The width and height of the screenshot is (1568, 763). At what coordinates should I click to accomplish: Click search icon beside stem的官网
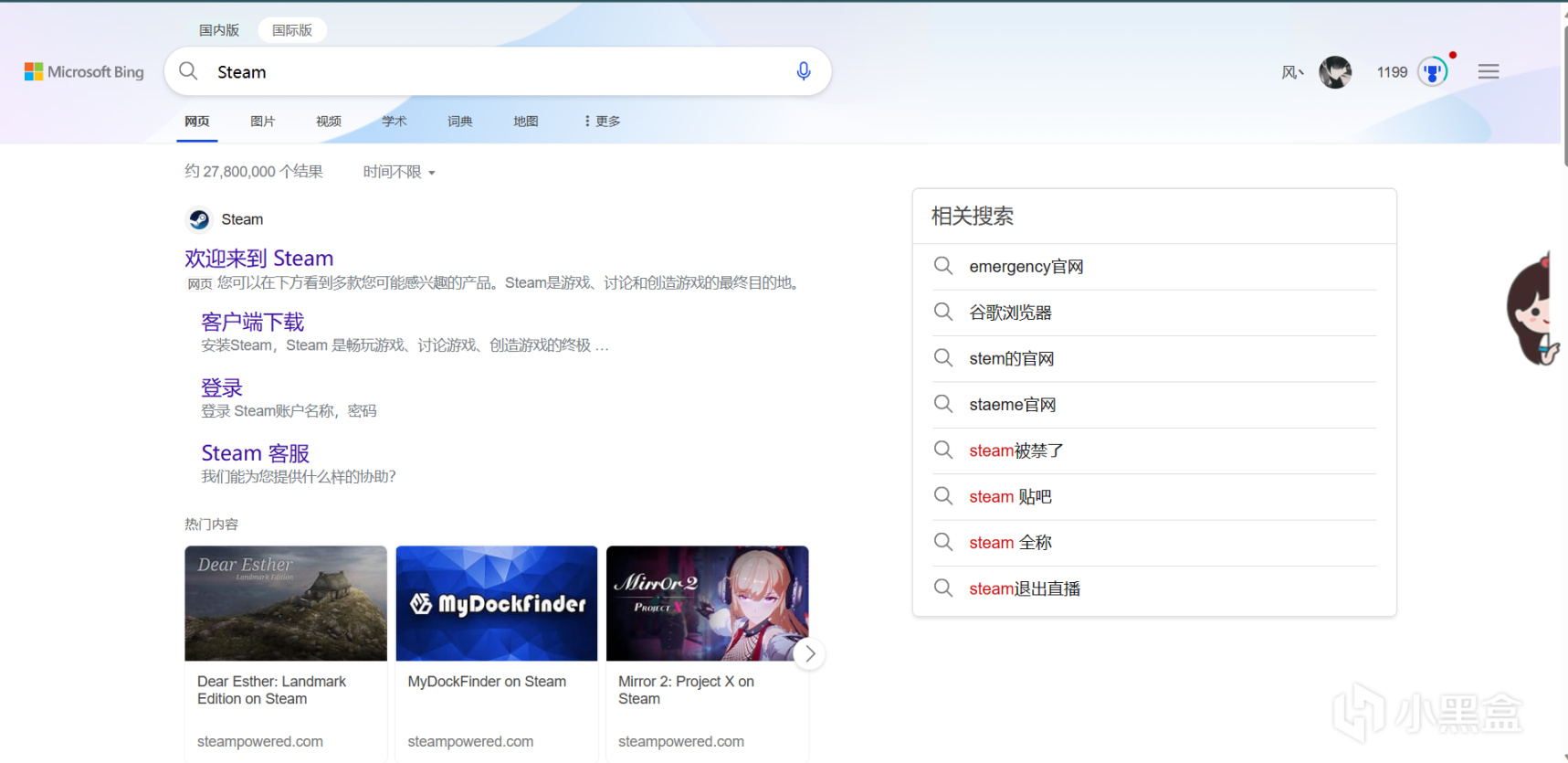[x=943, y=358]
